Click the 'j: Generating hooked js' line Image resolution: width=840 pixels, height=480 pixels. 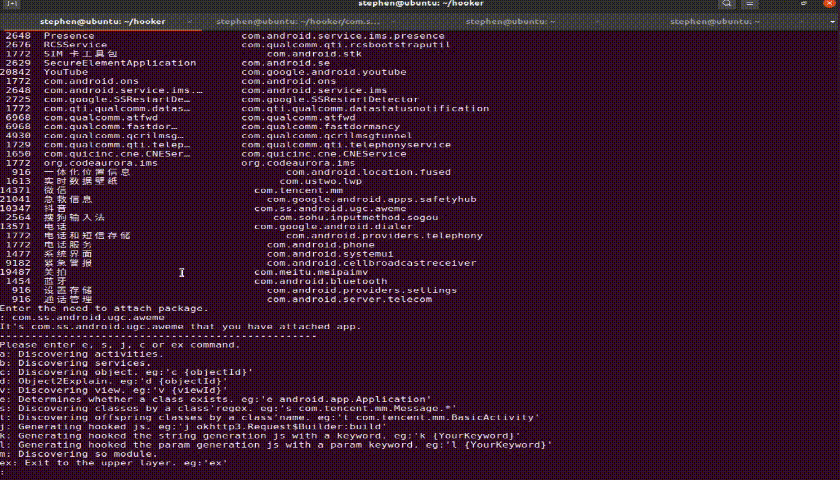coord(193,427)
